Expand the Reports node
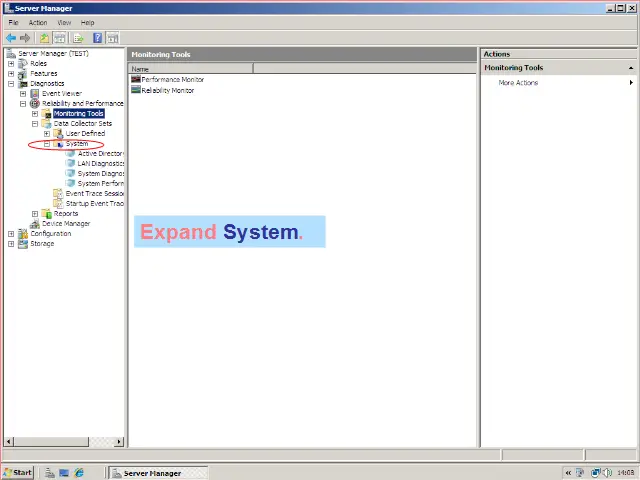640x480 pixels. (x=35, y=214)
